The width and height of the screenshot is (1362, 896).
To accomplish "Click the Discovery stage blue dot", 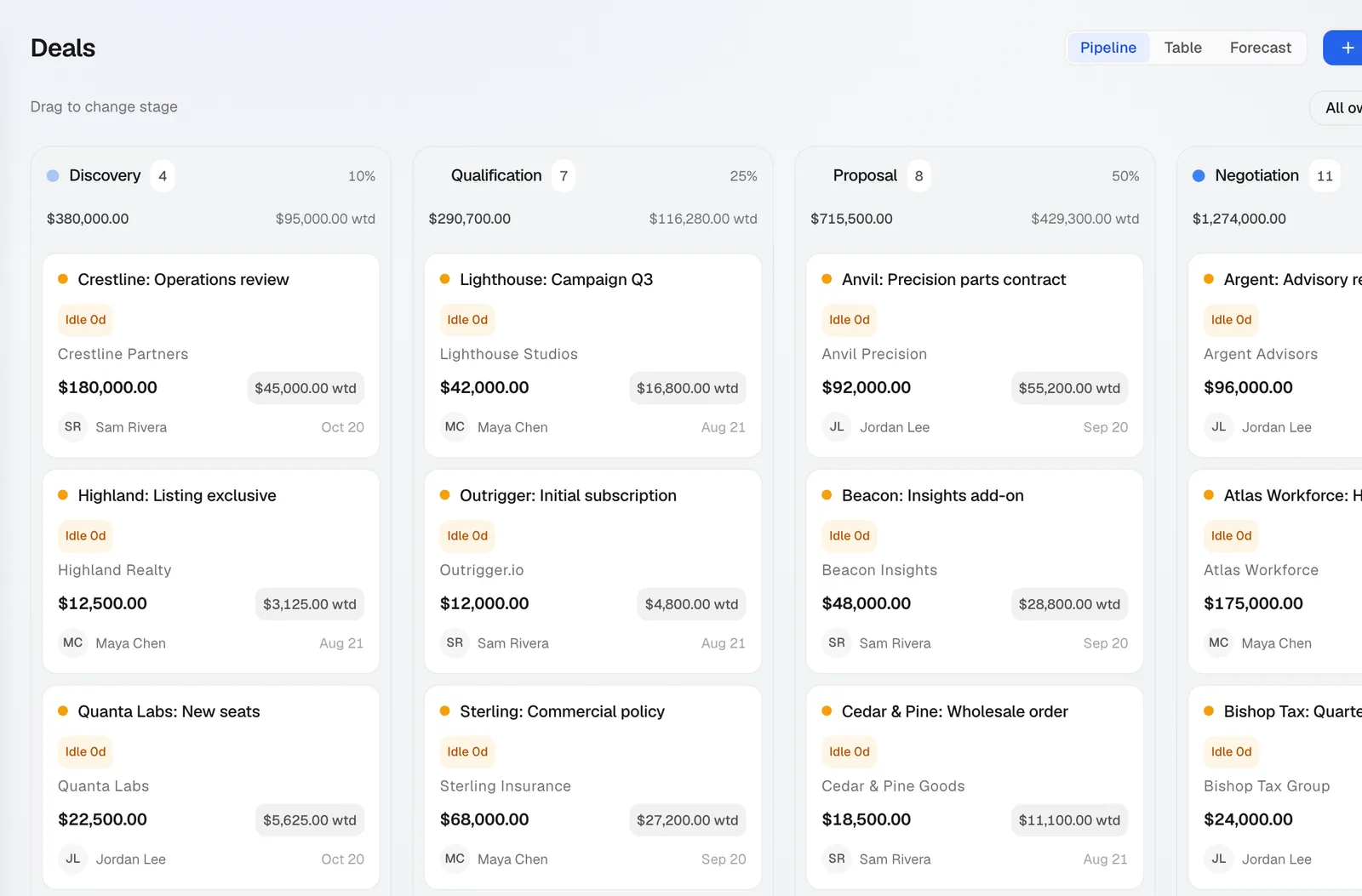I will tap(53, 176).
